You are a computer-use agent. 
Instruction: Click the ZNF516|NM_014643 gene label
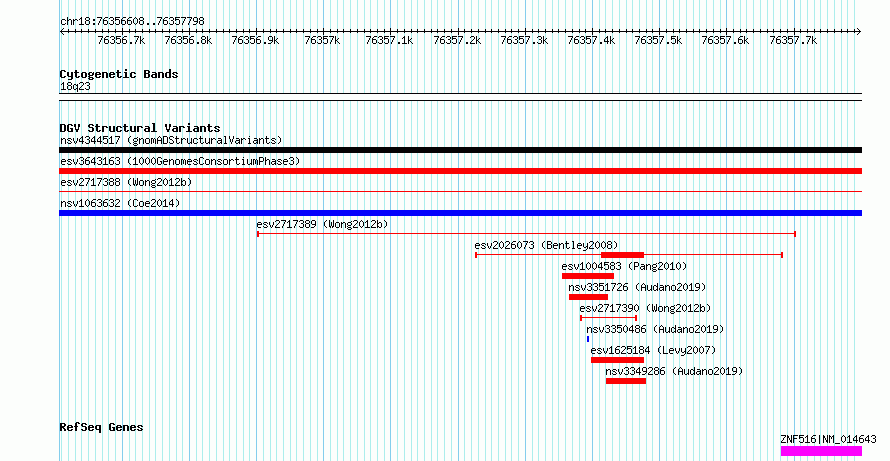point(828,439)
